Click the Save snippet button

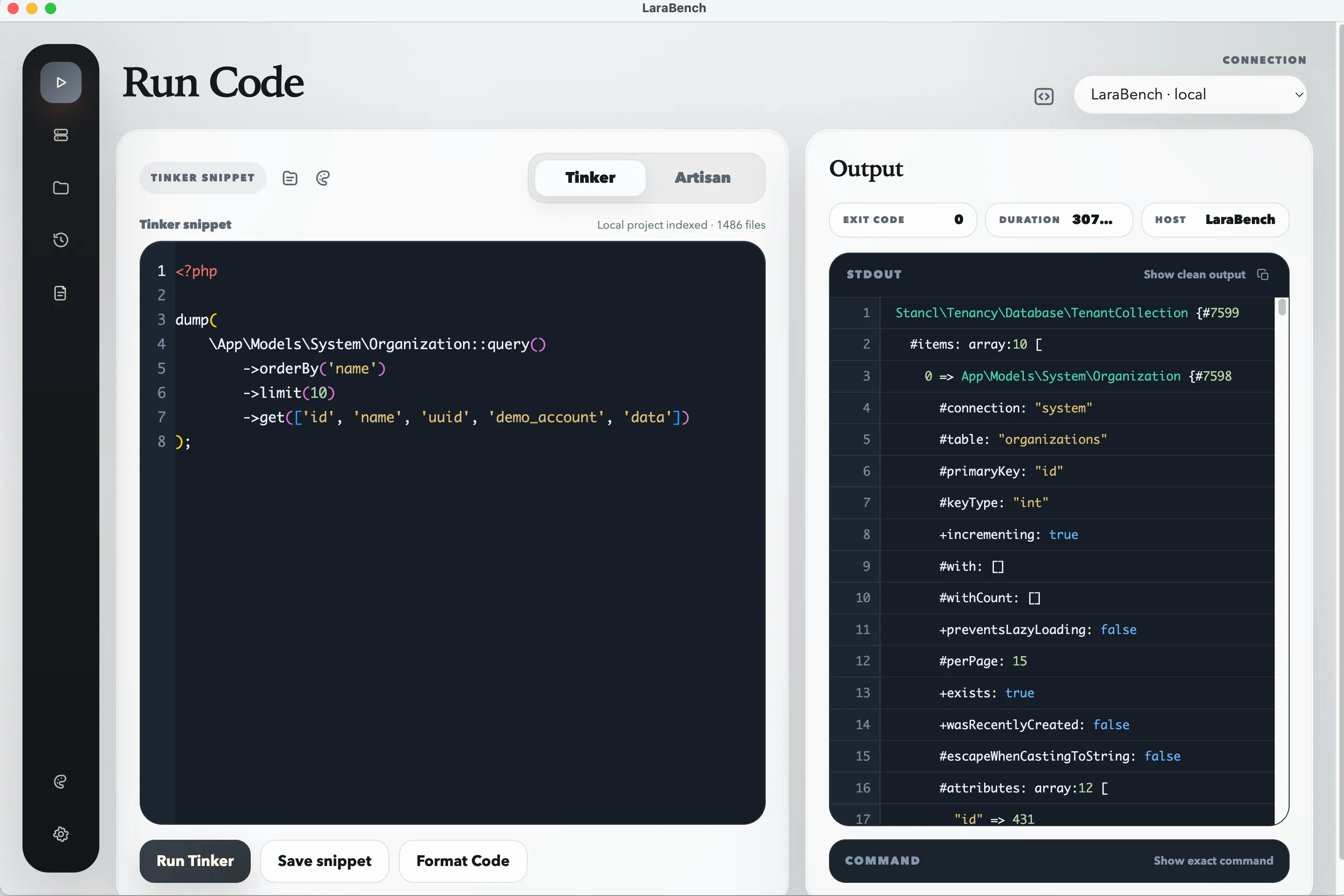(x=325, y=860)
